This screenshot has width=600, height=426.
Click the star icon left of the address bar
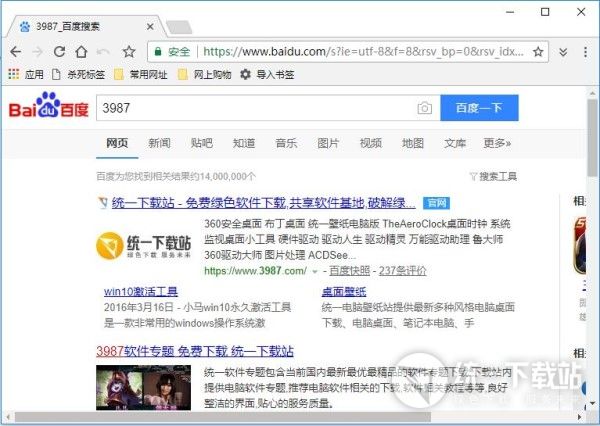[x=129, y=52]
